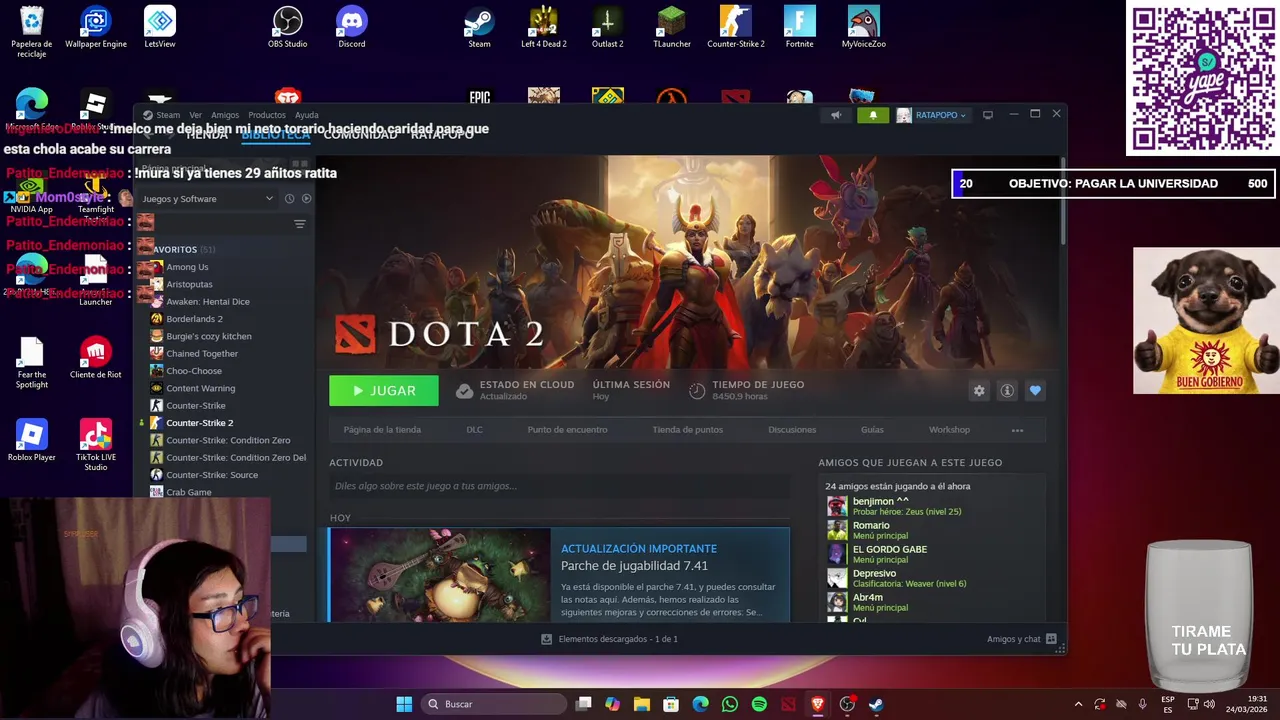Select Counter-Strike 2 in the library list
This screenshot has height=720, width=1280.
199,423
